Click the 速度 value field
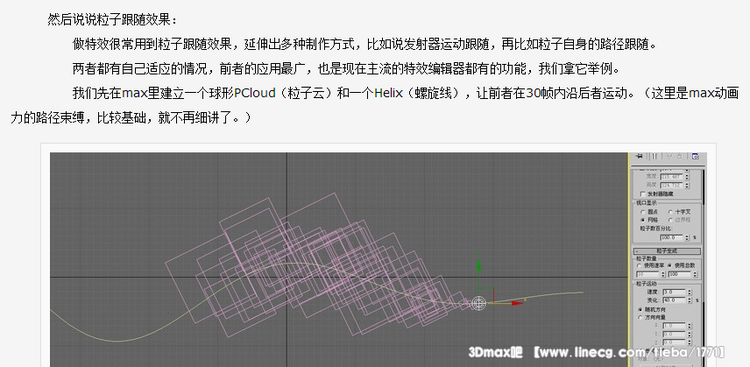 (674, 292)
